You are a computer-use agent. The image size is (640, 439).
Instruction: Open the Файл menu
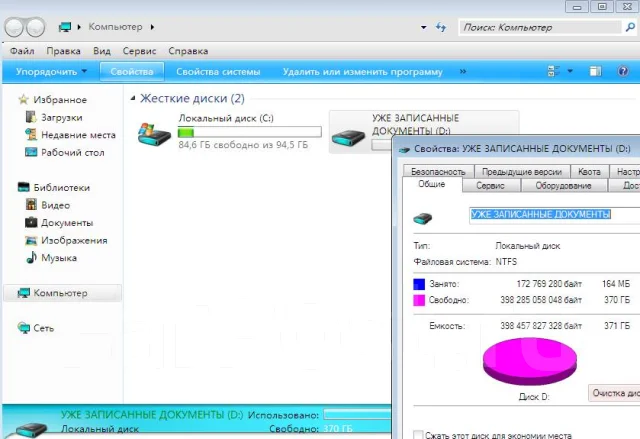(22, 51)
